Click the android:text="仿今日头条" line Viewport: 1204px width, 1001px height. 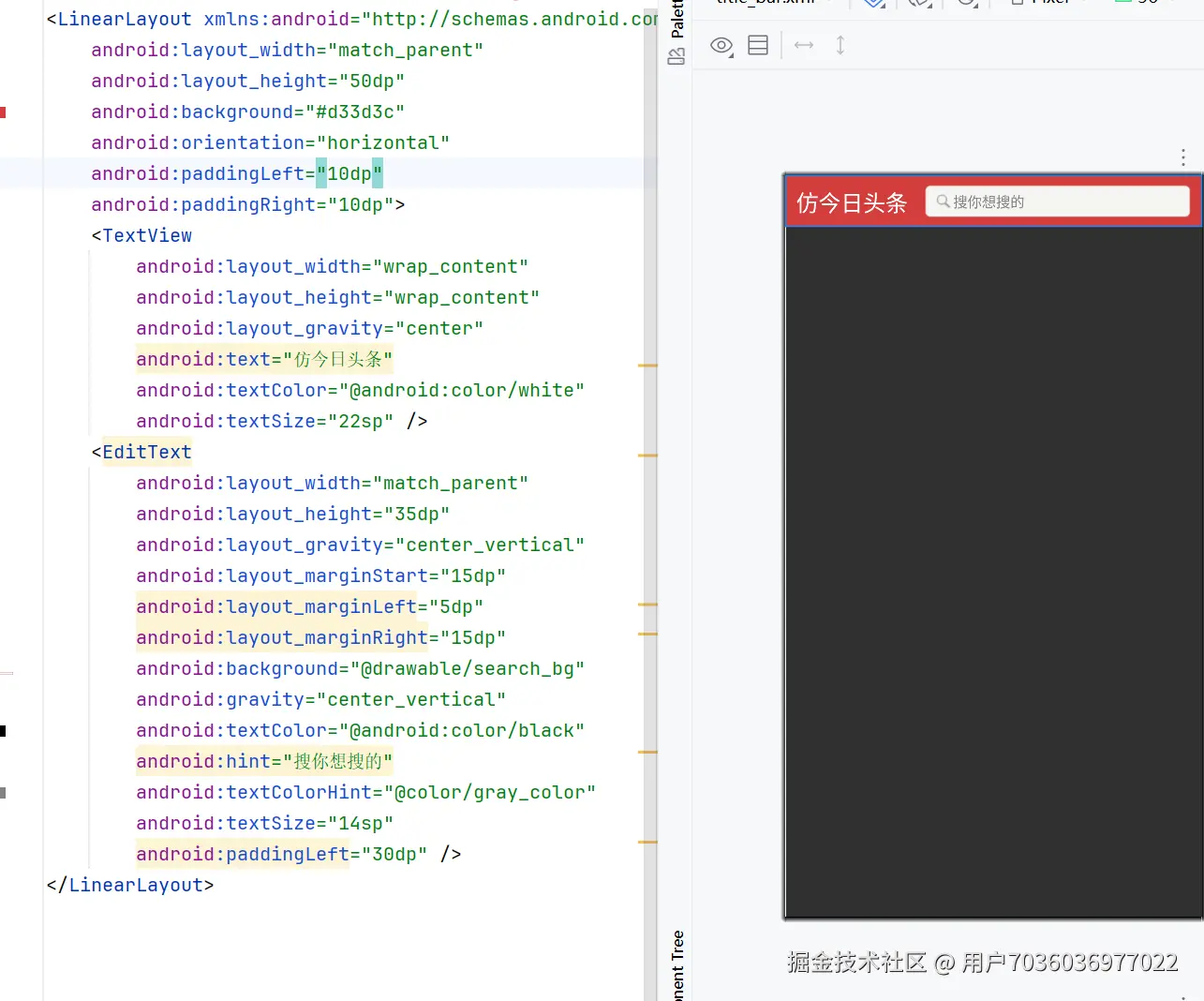[x=264, y=359]
